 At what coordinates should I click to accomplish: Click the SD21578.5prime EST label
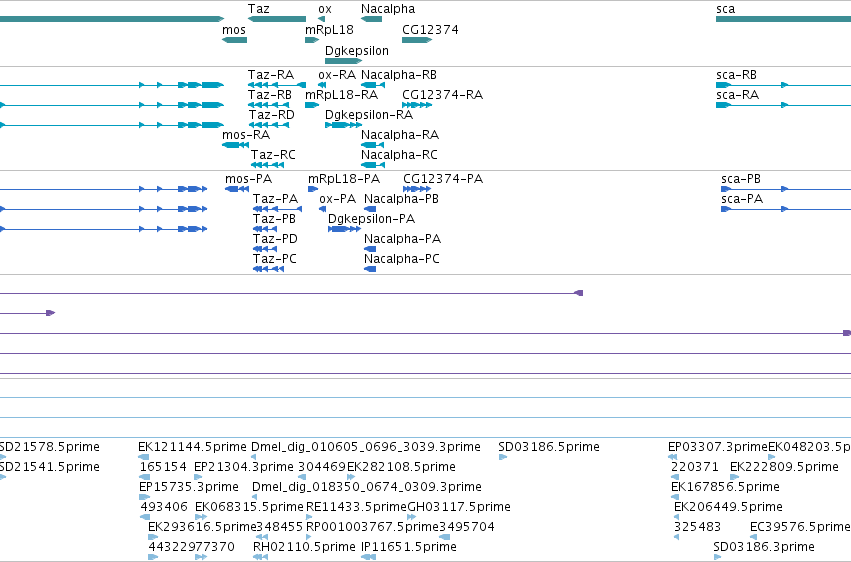point(49,446)
